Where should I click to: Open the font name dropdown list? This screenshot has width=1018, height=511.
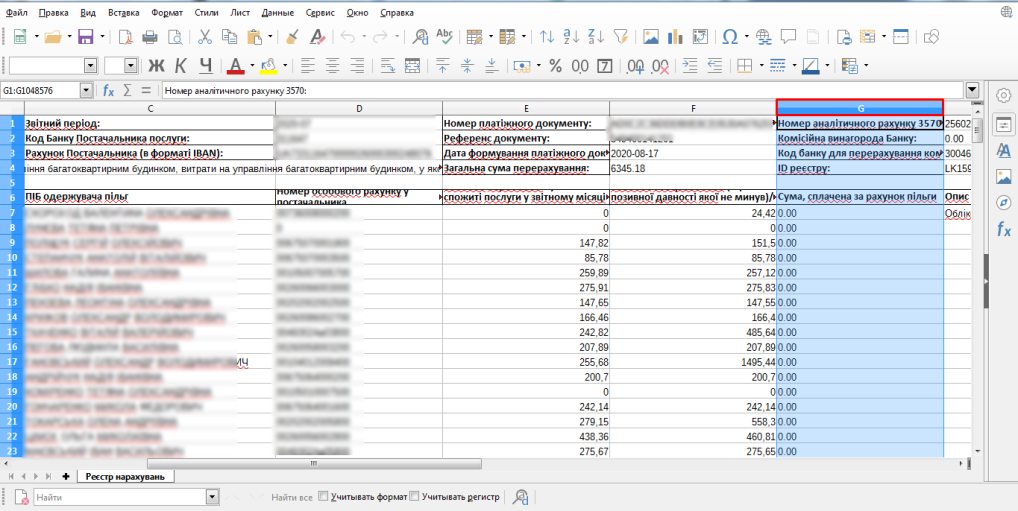coord(90,66)
